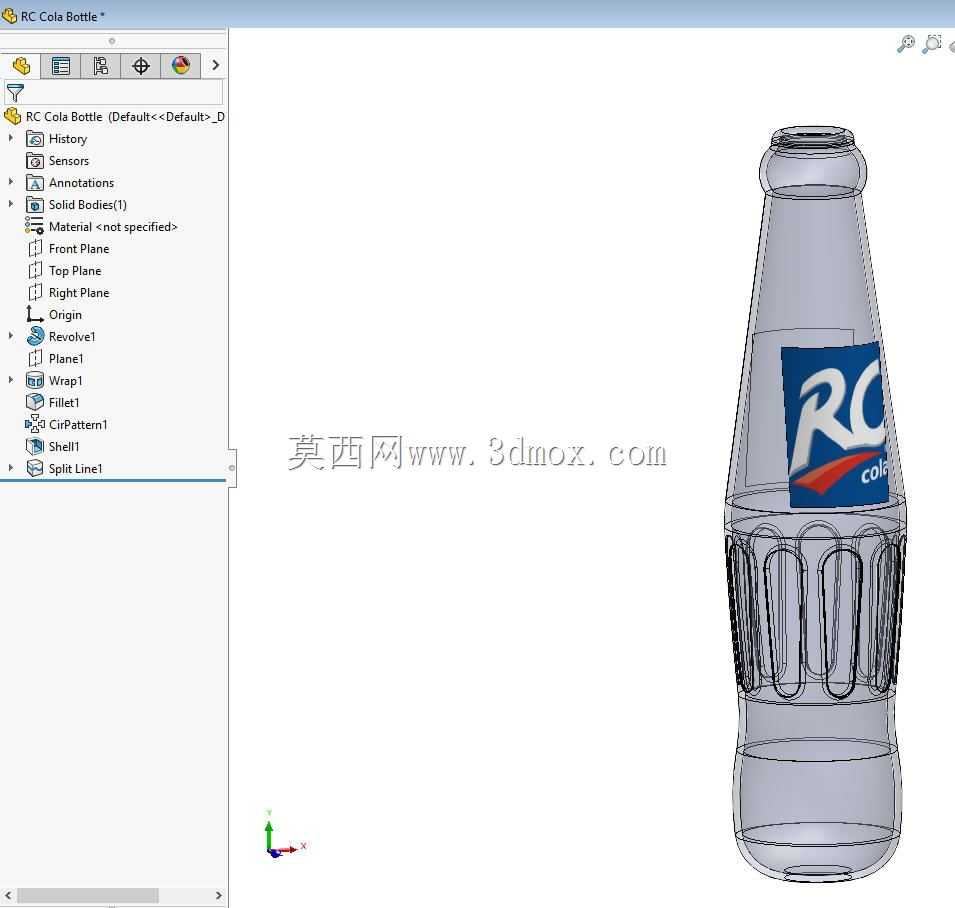The height and width of the screenshot is (908, 955).
Task: Click the panel collapse handle on the divider
Action: pos(232,468)
